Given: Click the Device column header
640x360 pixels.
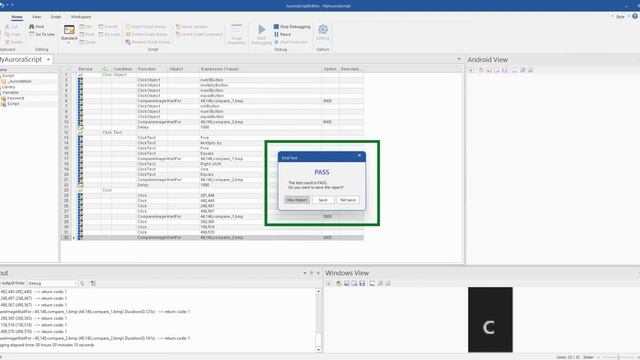Looking at the screenshot, I should (85, 69).
